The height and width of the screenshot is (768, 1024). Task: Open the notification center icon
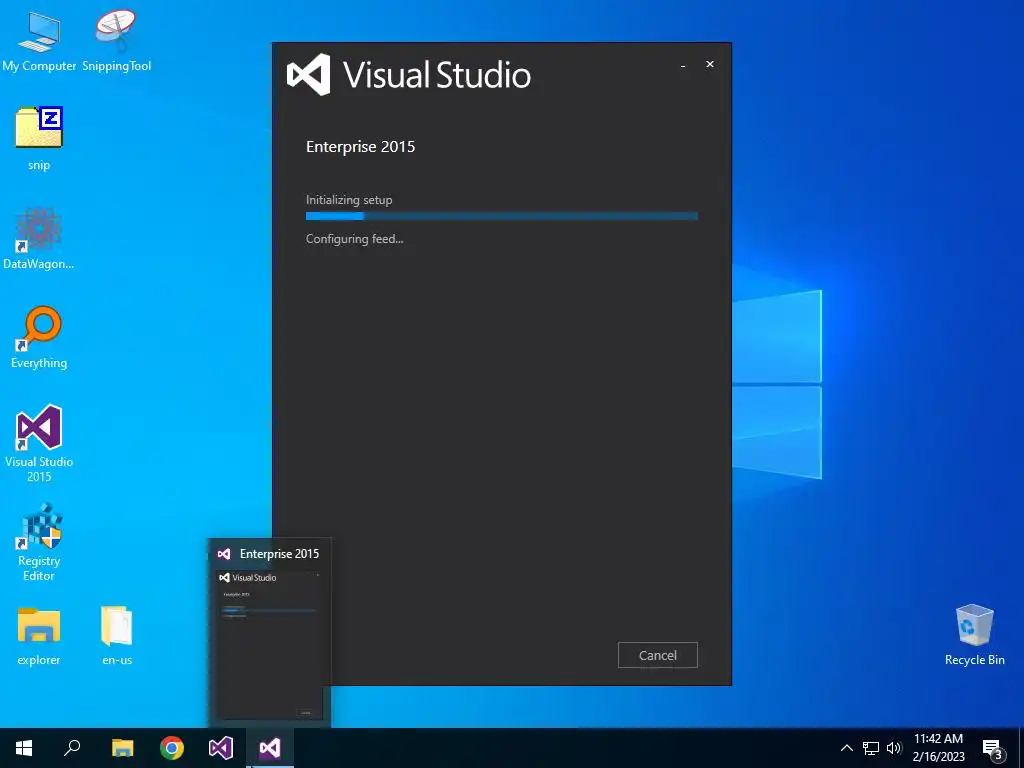pyautogui.click(x=992, y=748)
